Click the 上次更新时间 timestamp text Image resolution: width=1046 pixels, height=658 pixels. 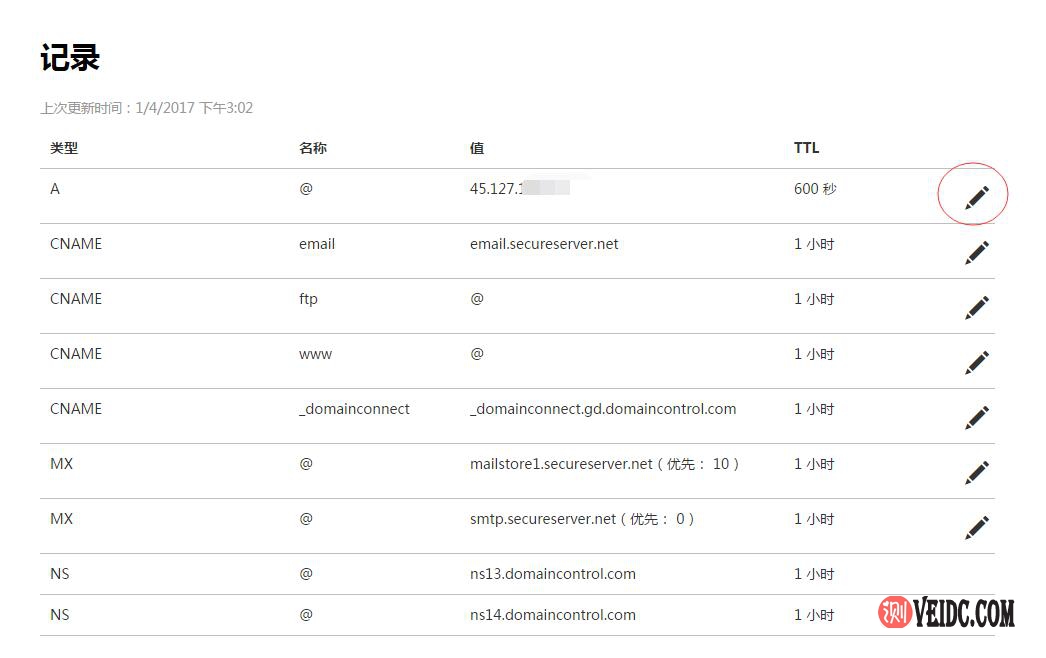[x=146, y=108]
